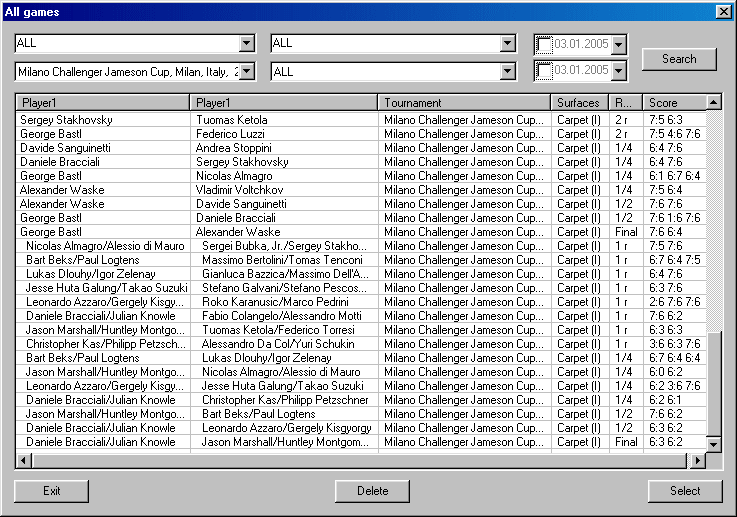Close the All games window
The image size is (737, 517).
point(723,12)
